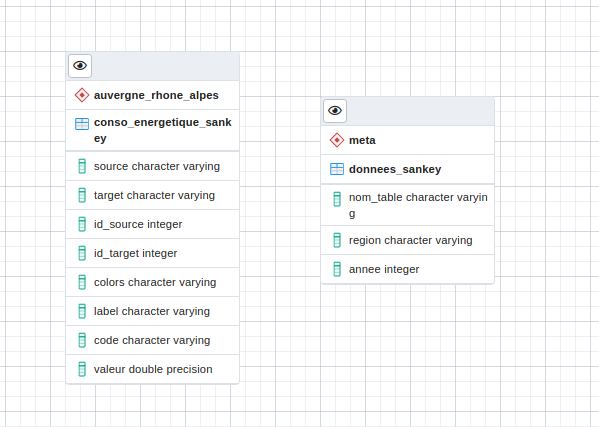Select the code character varying column
This screenshot has width=599, height=427.
[152, 340]
